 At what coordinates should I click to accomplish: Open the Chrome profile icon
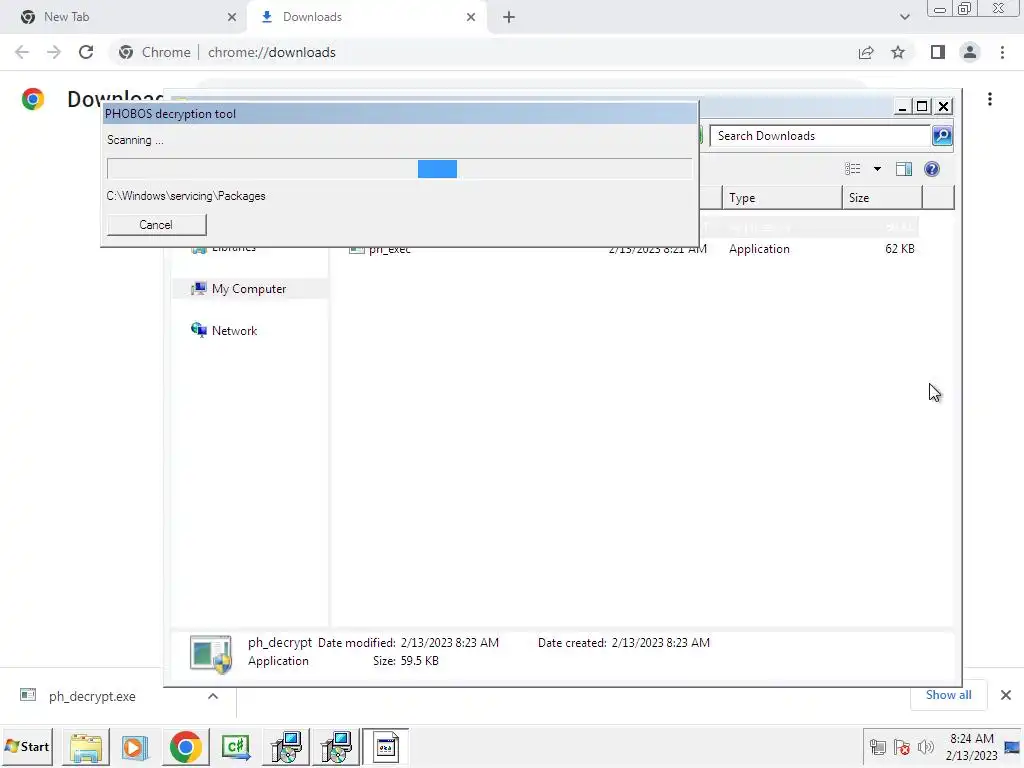click(x=970, y=52)
